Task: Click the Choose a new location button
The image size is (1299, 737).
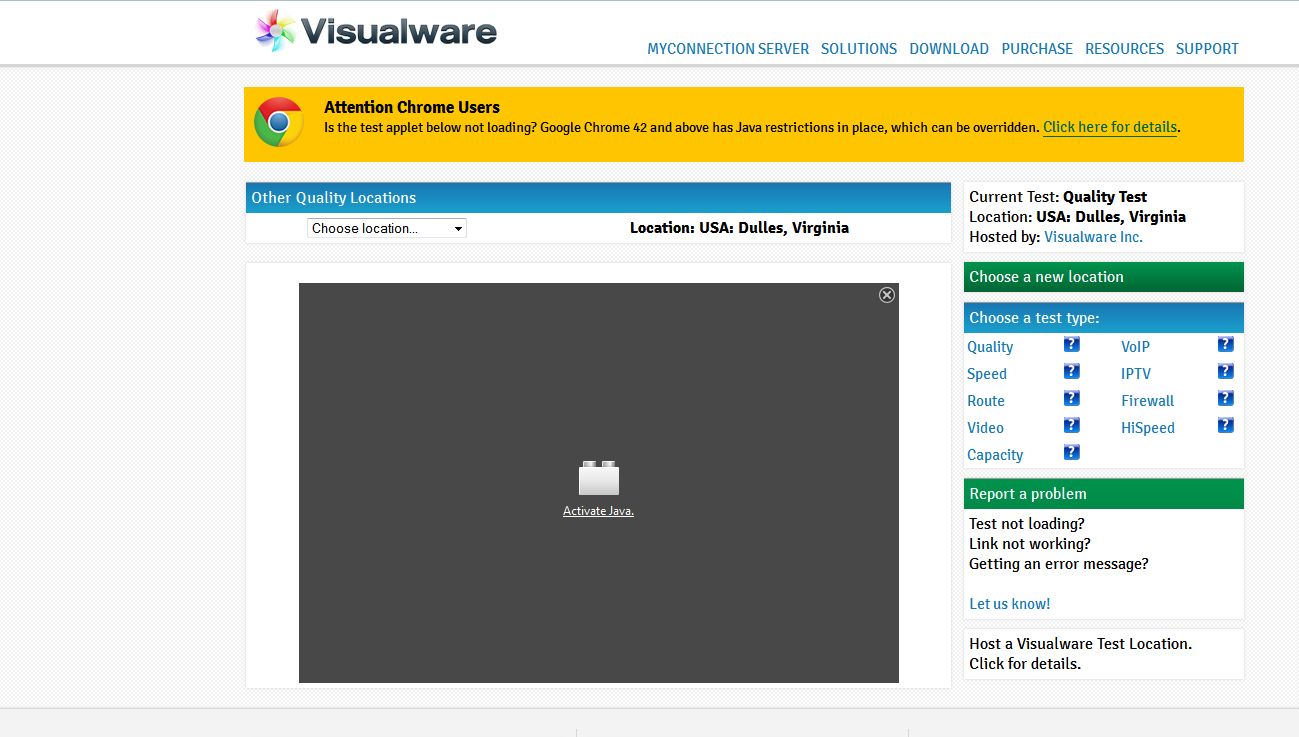Action: 1104,277
